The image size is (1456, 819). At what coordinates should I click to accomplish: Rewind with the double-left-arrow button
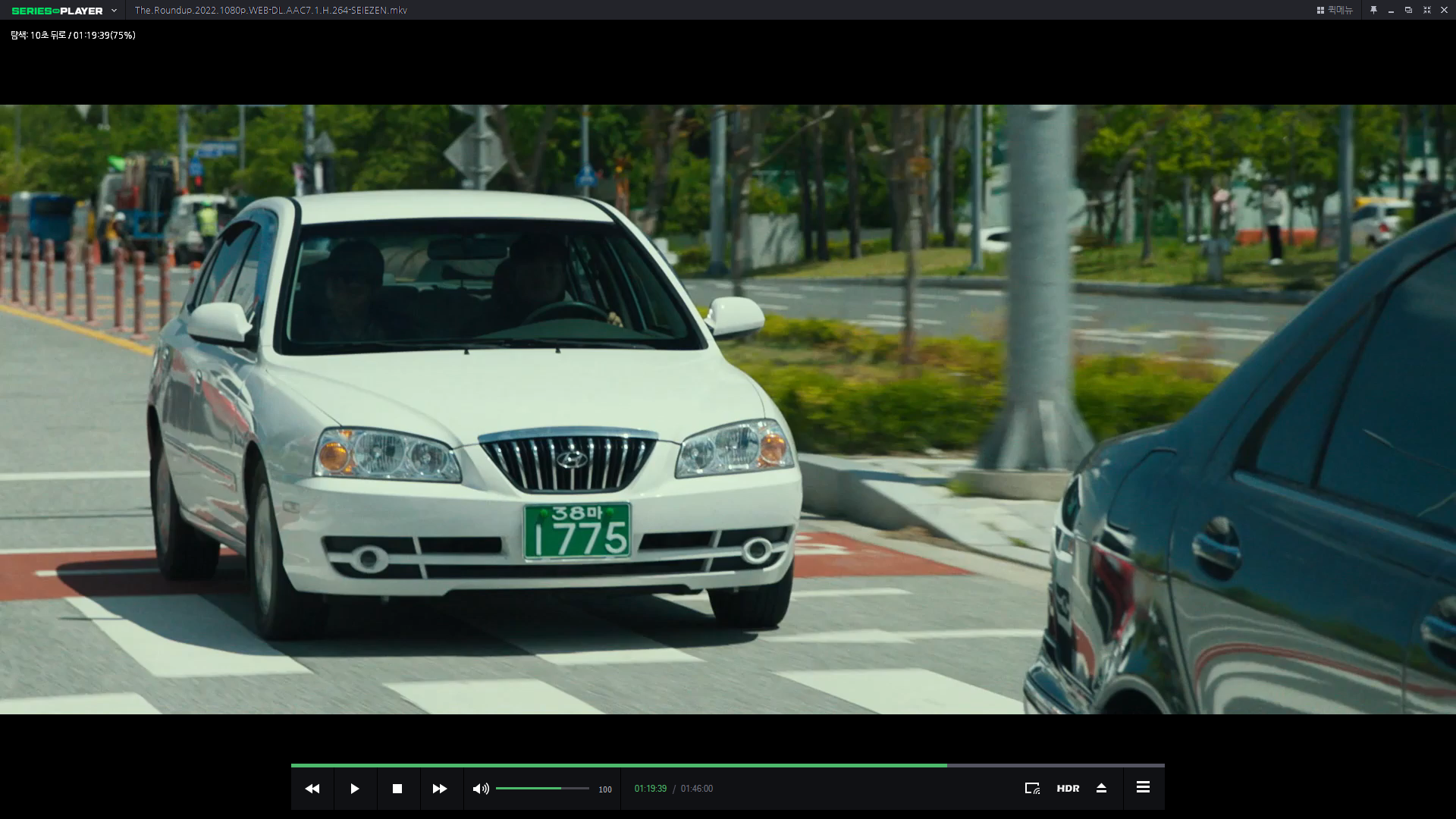[312, 789]
